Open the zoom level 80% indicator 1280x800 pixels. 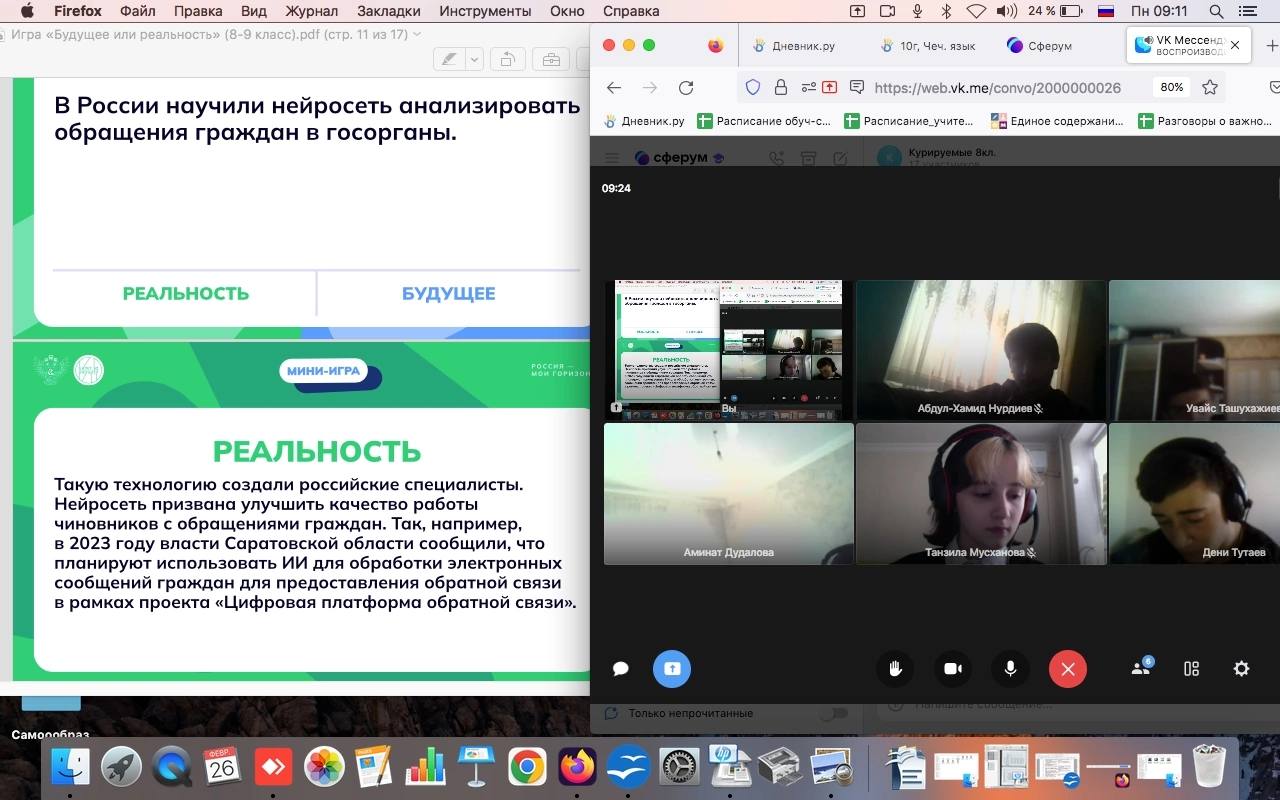click(1172, 87)
